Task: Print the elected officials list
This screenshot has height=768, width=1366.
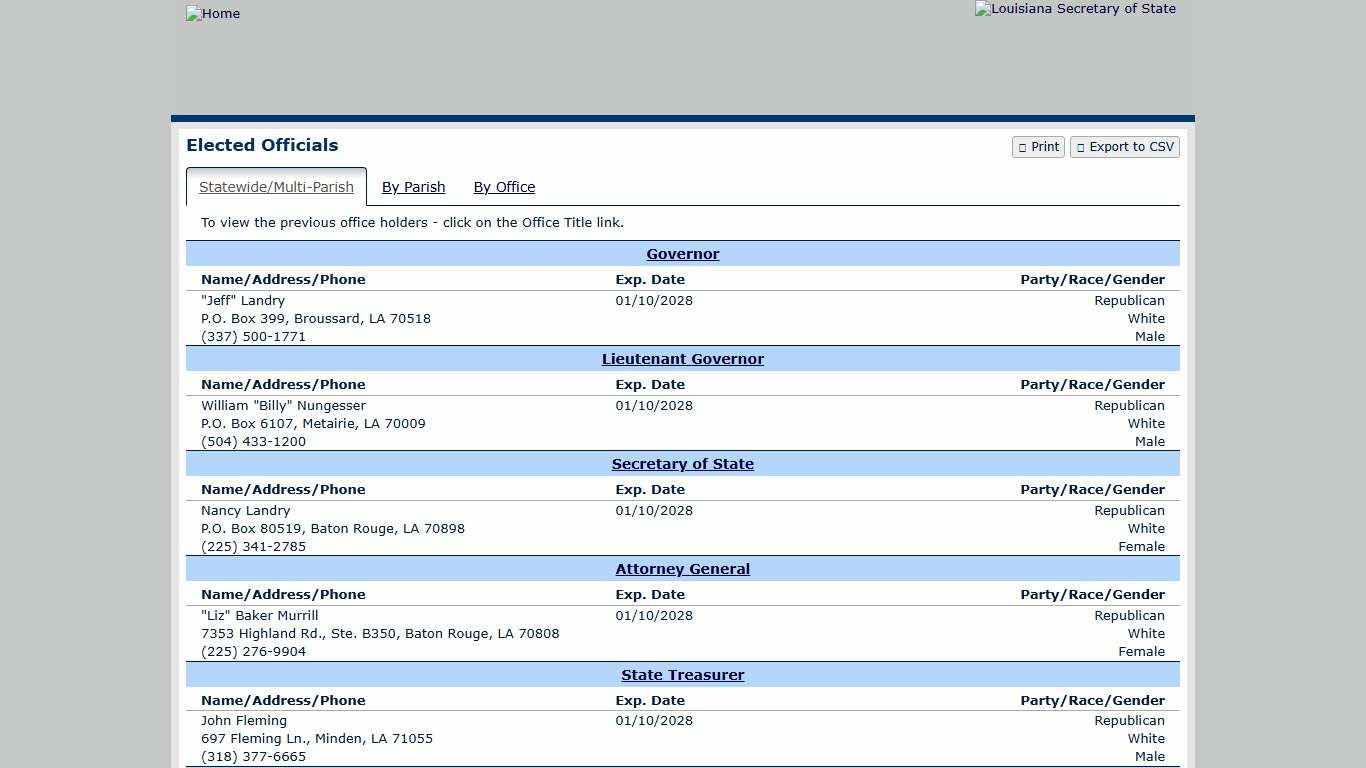Action: 1038,147
